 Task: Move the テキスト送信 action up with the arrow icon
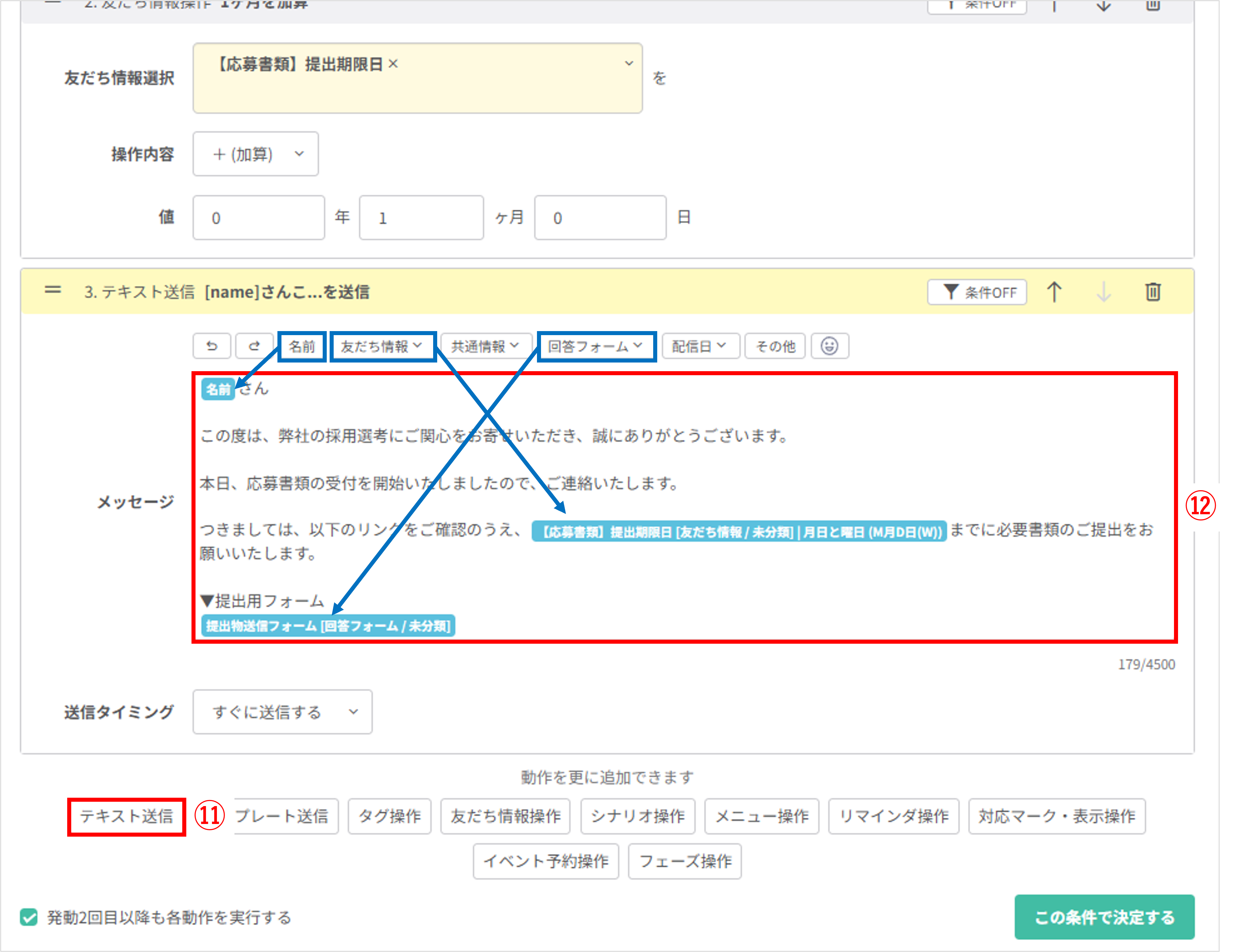[1054, 292]
